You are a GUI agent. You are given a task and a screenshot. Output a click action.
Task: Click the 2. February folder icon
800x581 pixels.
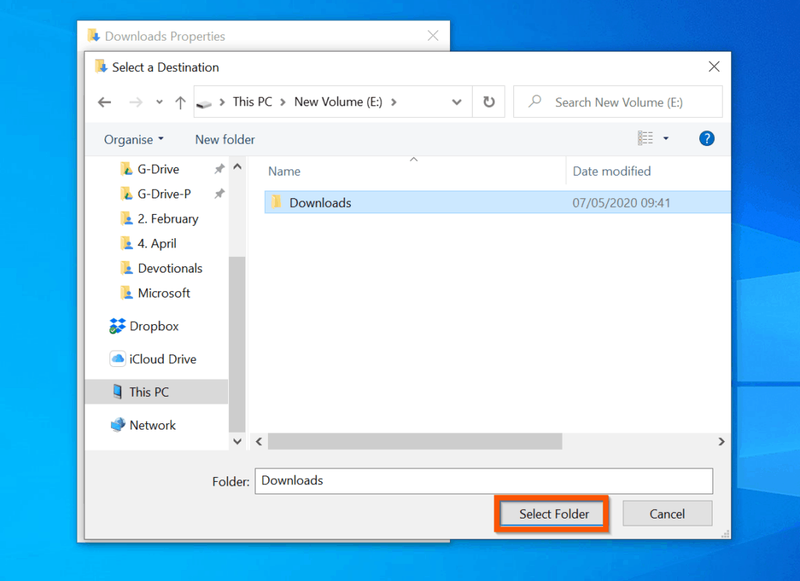coord(127,218)
